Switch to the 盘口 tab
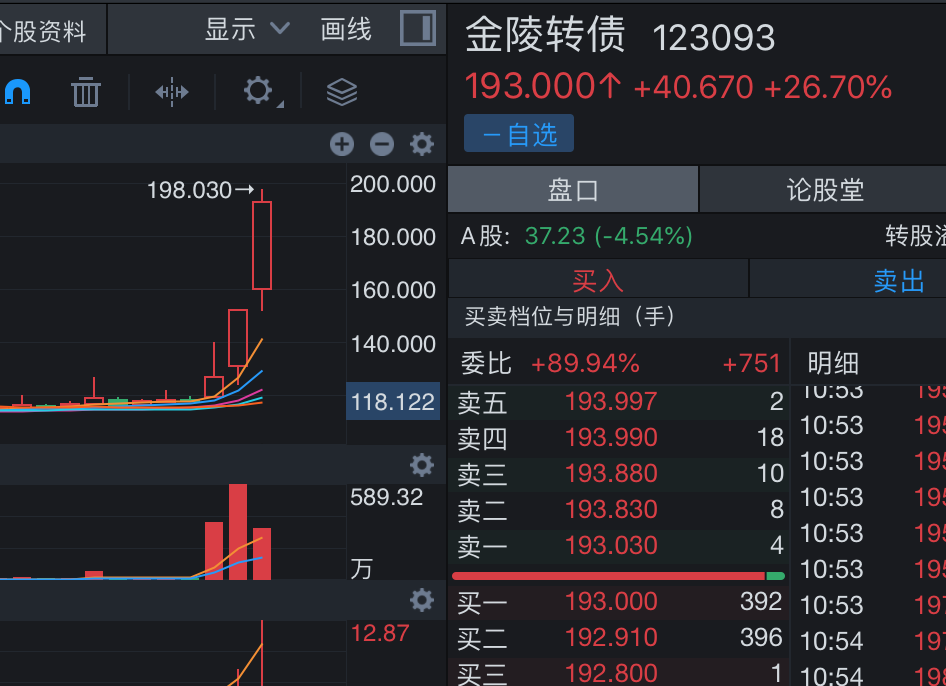The image size is (946, 686). click(x=573, y=190)
